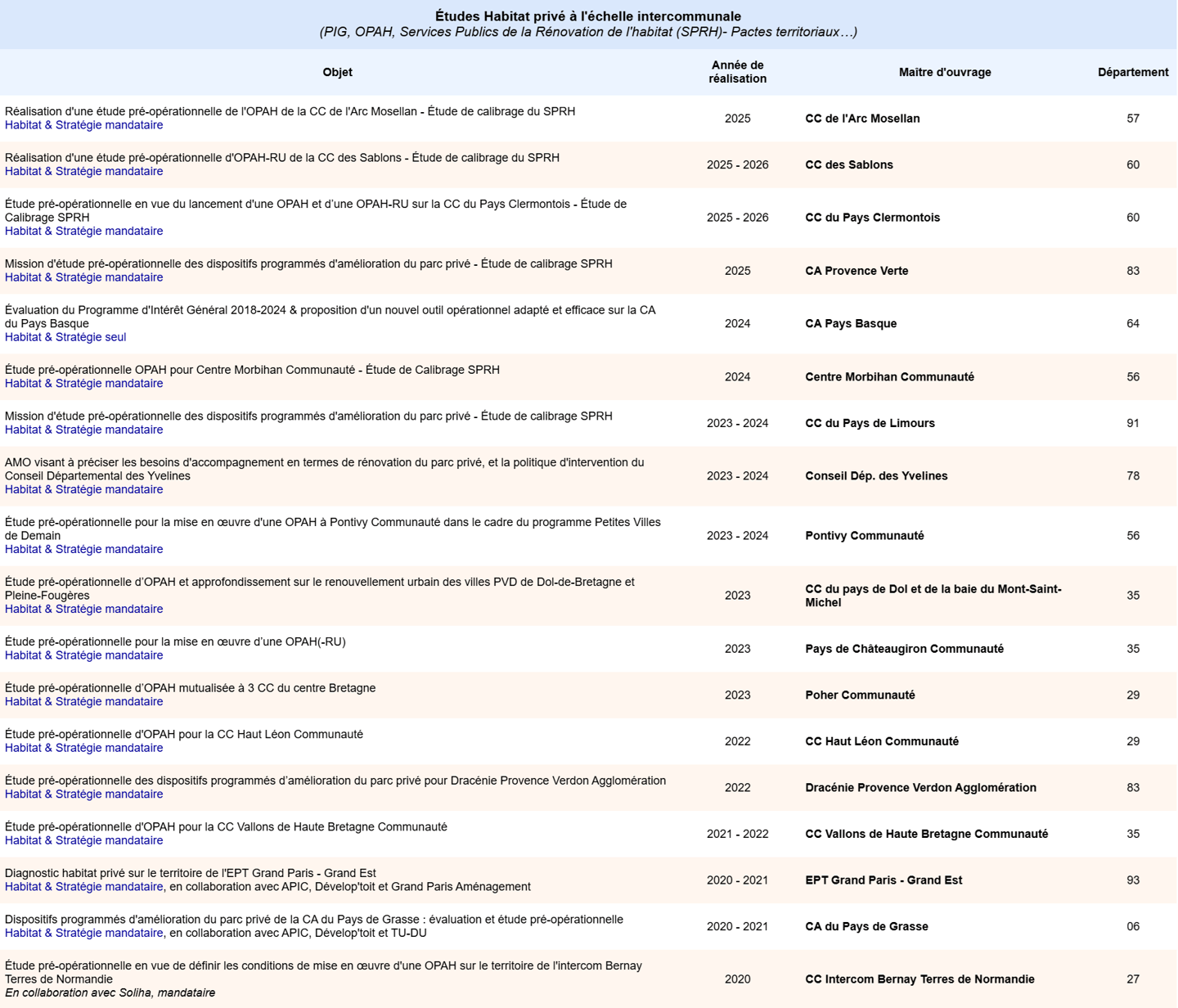This screenshot has height=1008, width=1178.
Task: Select '2025 - 2026' in the CC des Sablons row
Action: point(737,164)
